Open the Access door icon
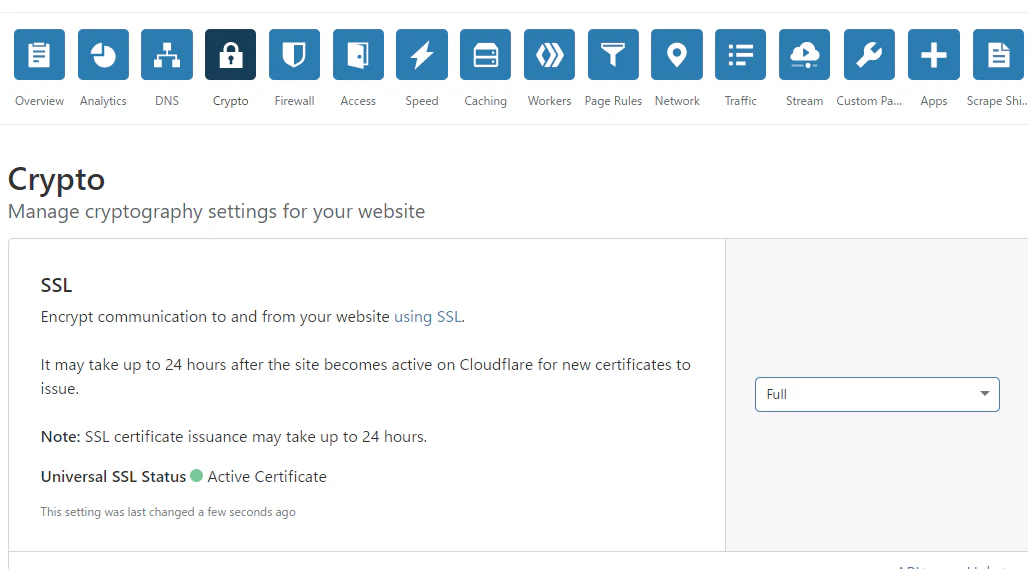This screenshot has width=1028, height=569. pos(358,54)
